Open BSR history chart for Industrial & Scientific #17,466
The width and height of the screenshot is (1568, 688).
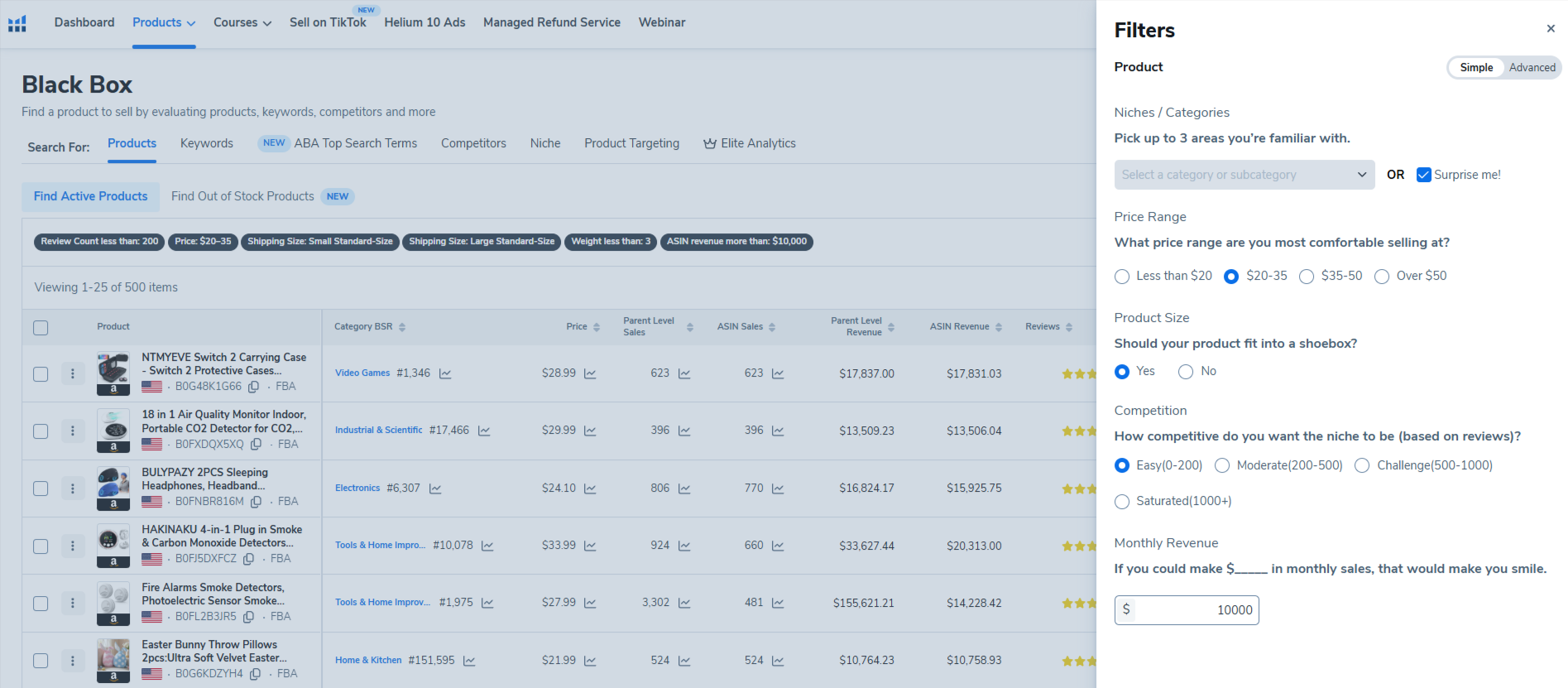tap(484, 431)
